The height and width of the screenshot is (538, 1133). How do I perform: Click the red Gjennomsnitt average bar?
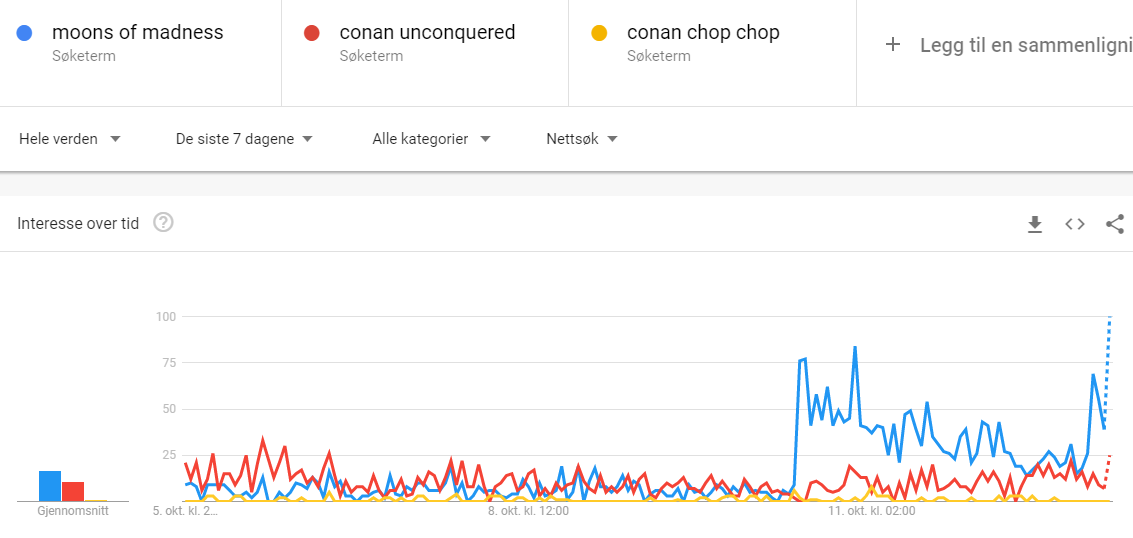[x=73, y=491]
